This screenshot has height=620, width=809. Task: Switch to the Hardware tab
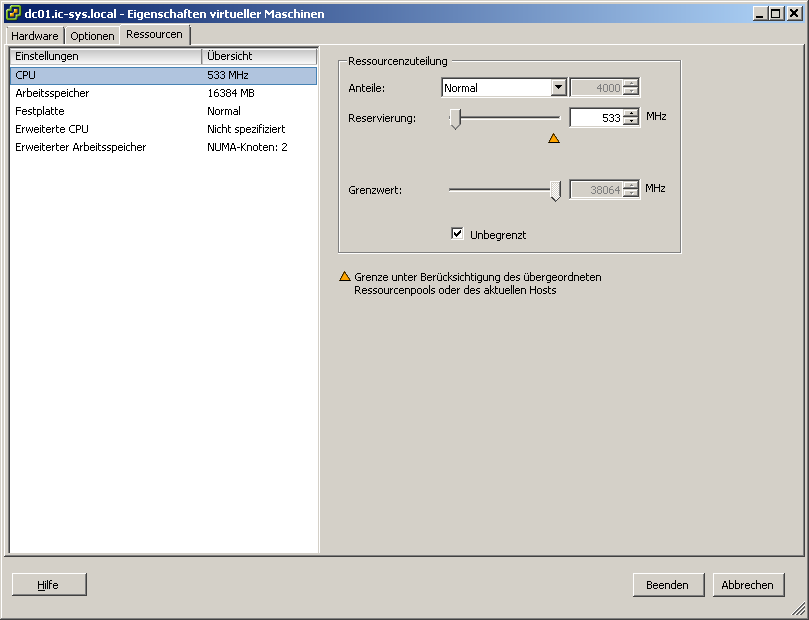pos(35,35)
